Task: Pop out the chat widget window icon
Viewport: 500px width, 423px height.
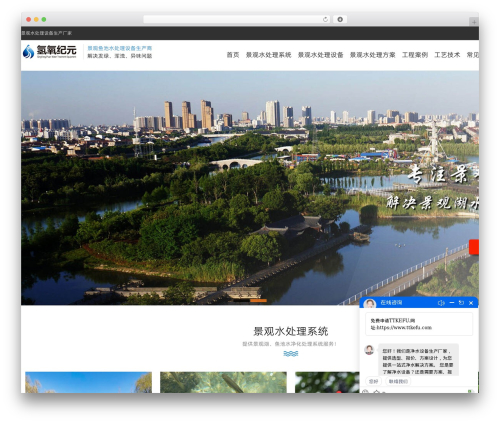Action: coord(461,303)
